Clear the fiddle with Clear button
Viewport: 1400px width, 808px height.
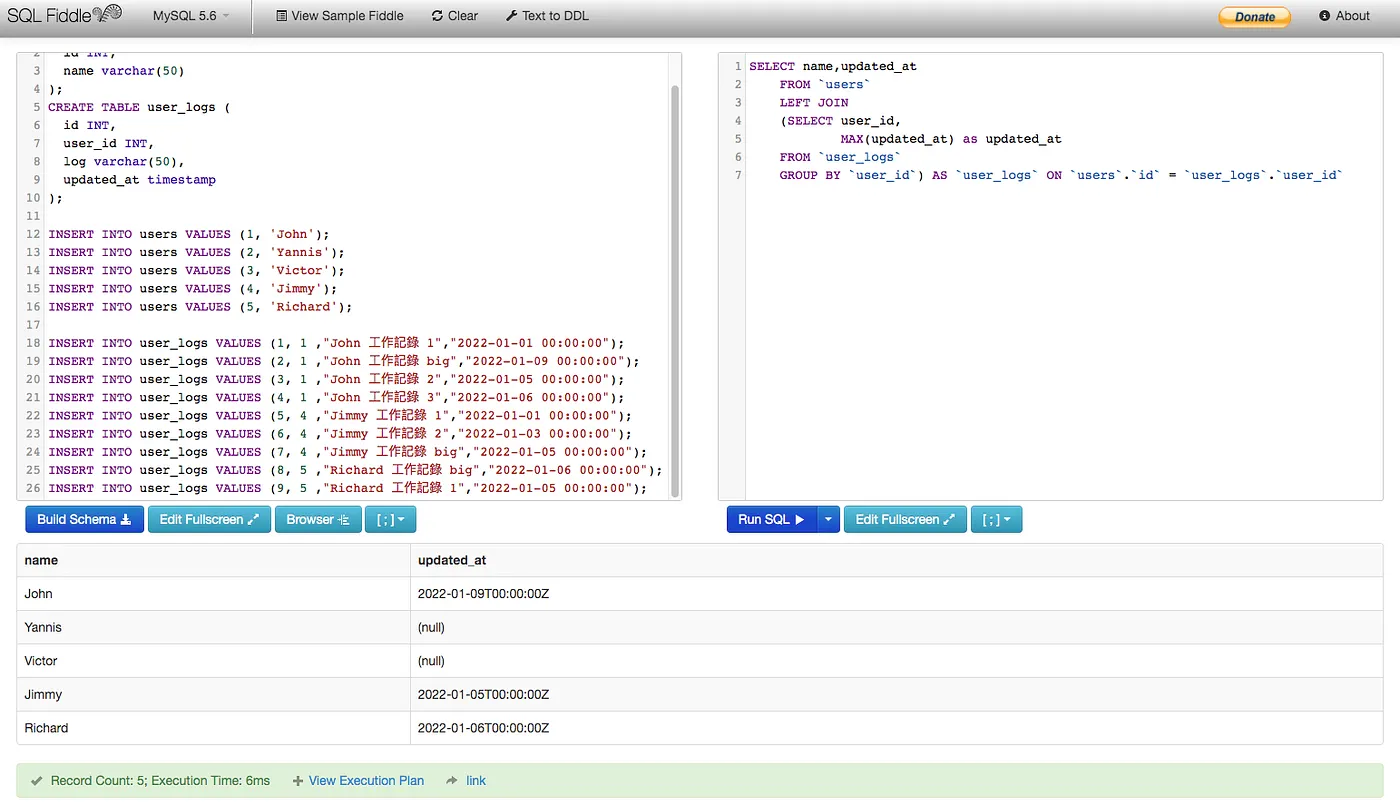[x=455, y=16]
